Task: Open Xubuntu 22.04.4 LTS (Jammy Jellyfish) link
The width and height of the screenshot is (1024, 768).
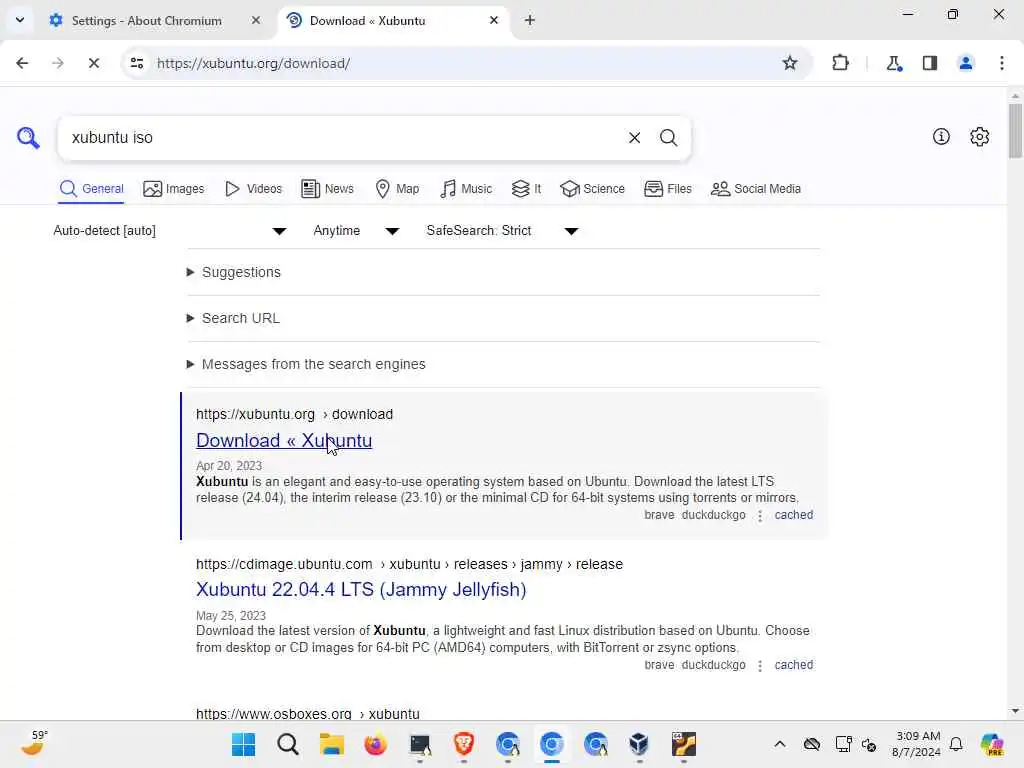Action: 361,589
